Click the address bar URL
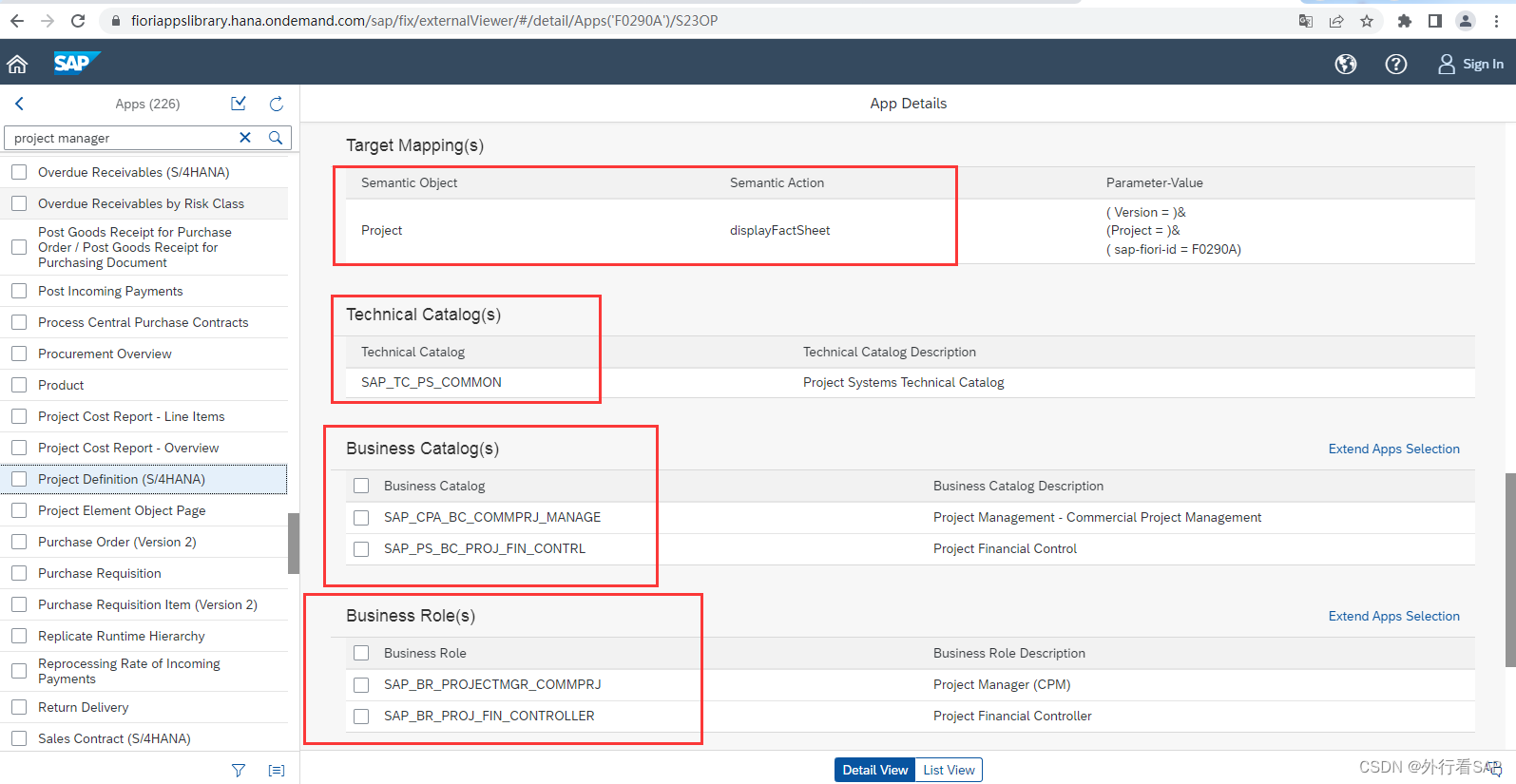1516x784 pixels. pos(424,21)
